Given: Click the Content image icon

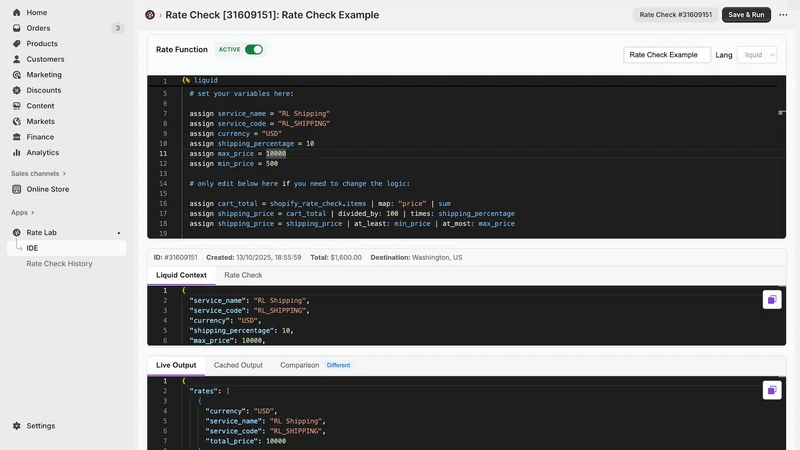Looking at the screenshot, I should coord(16,106).
